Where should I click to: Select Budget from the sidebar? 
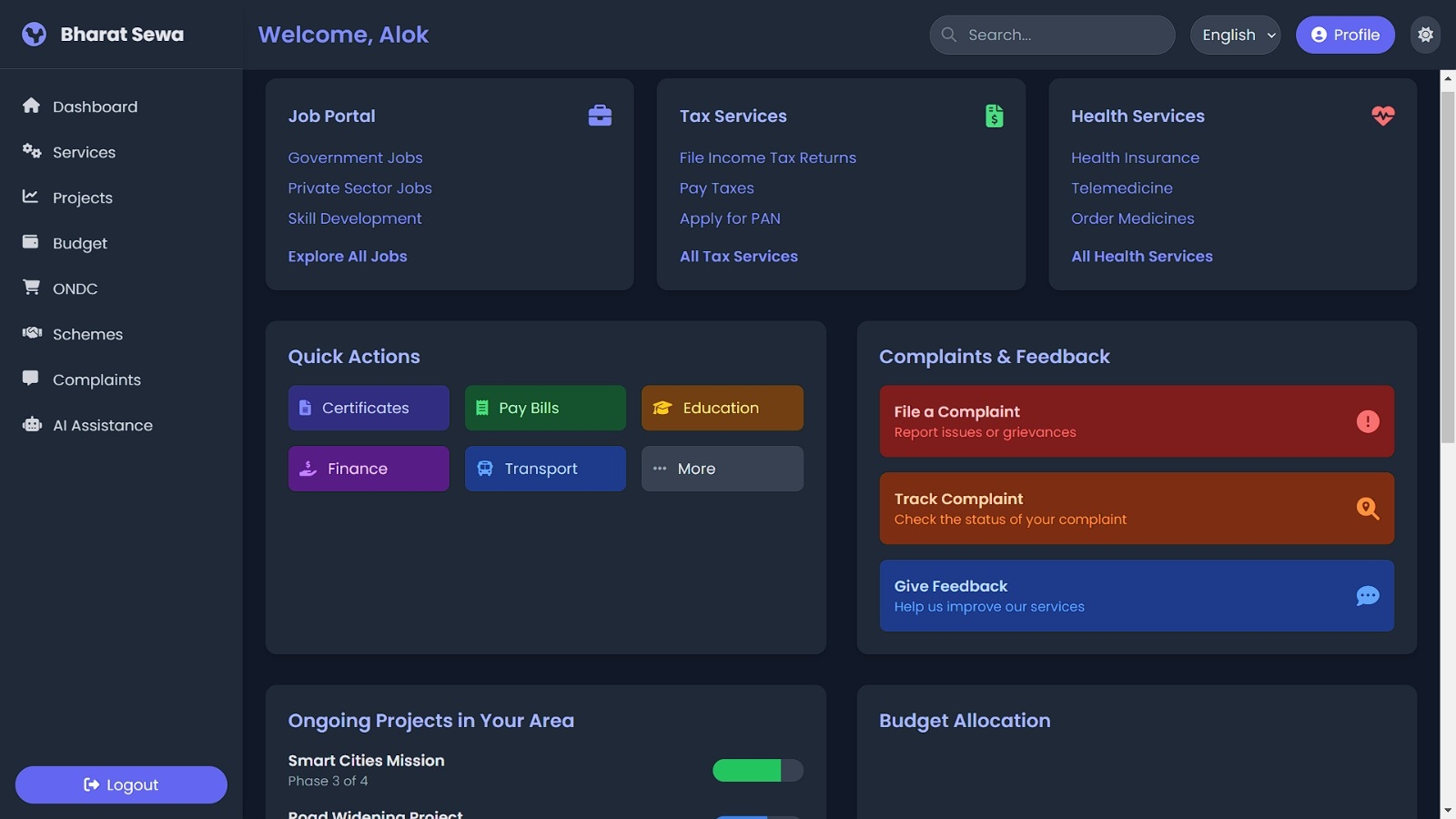(x=80, y=243)
